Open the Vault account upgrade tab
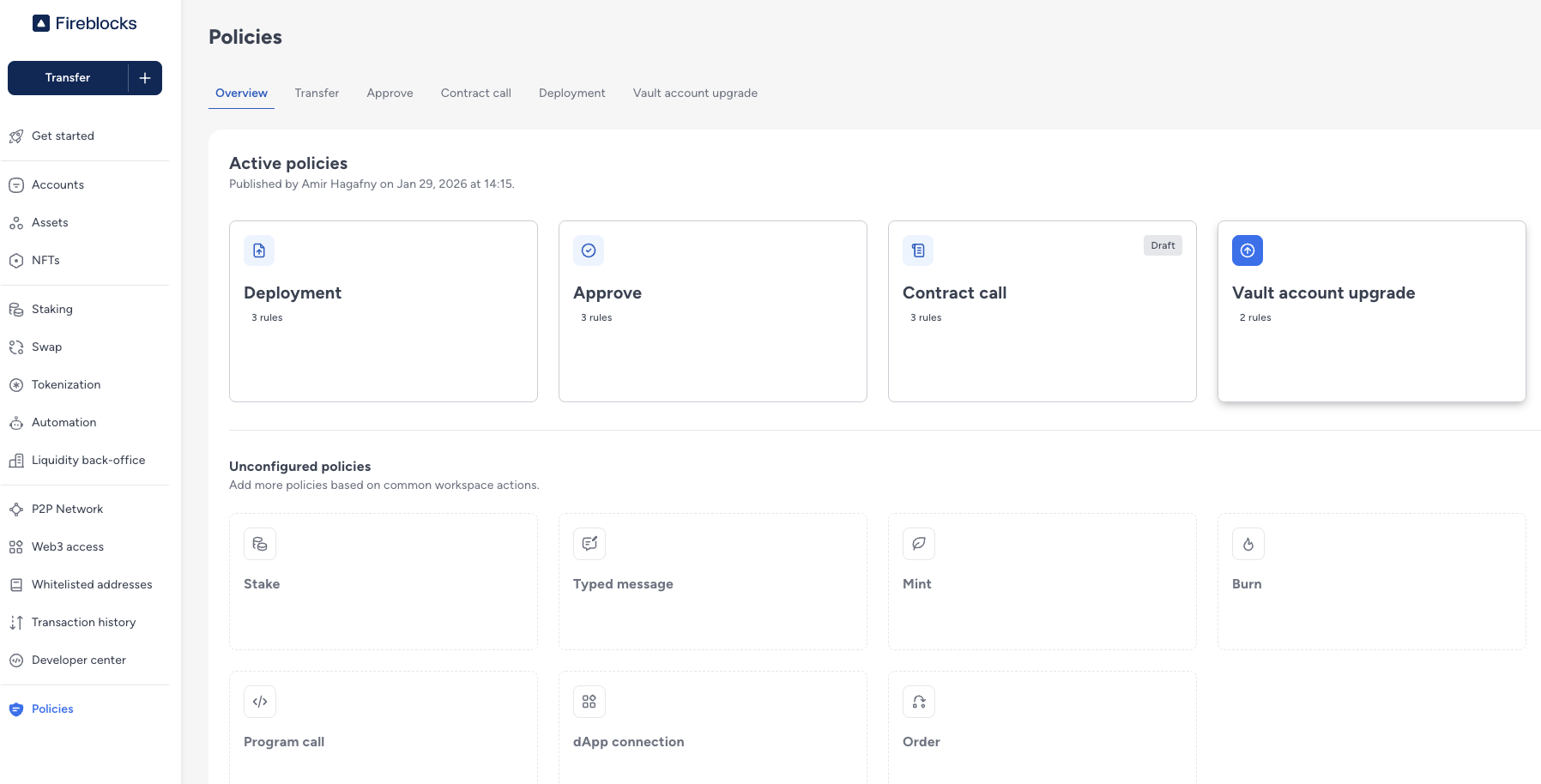 (x=695, y=93)
